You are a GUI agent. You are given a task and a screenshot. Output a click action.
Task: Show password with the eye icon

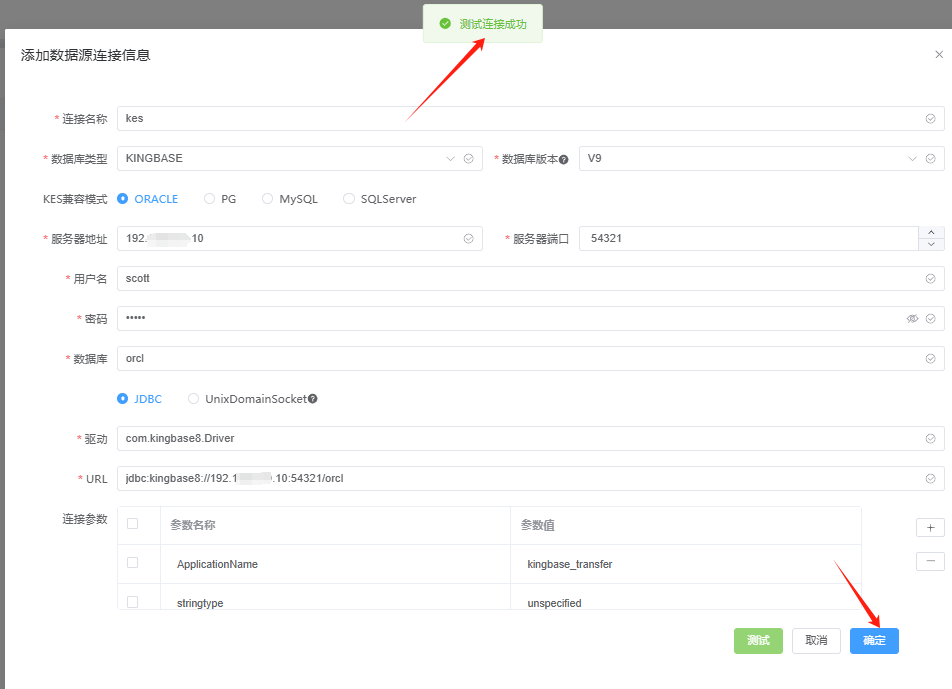pyautogui.click(x=912, y=319)
